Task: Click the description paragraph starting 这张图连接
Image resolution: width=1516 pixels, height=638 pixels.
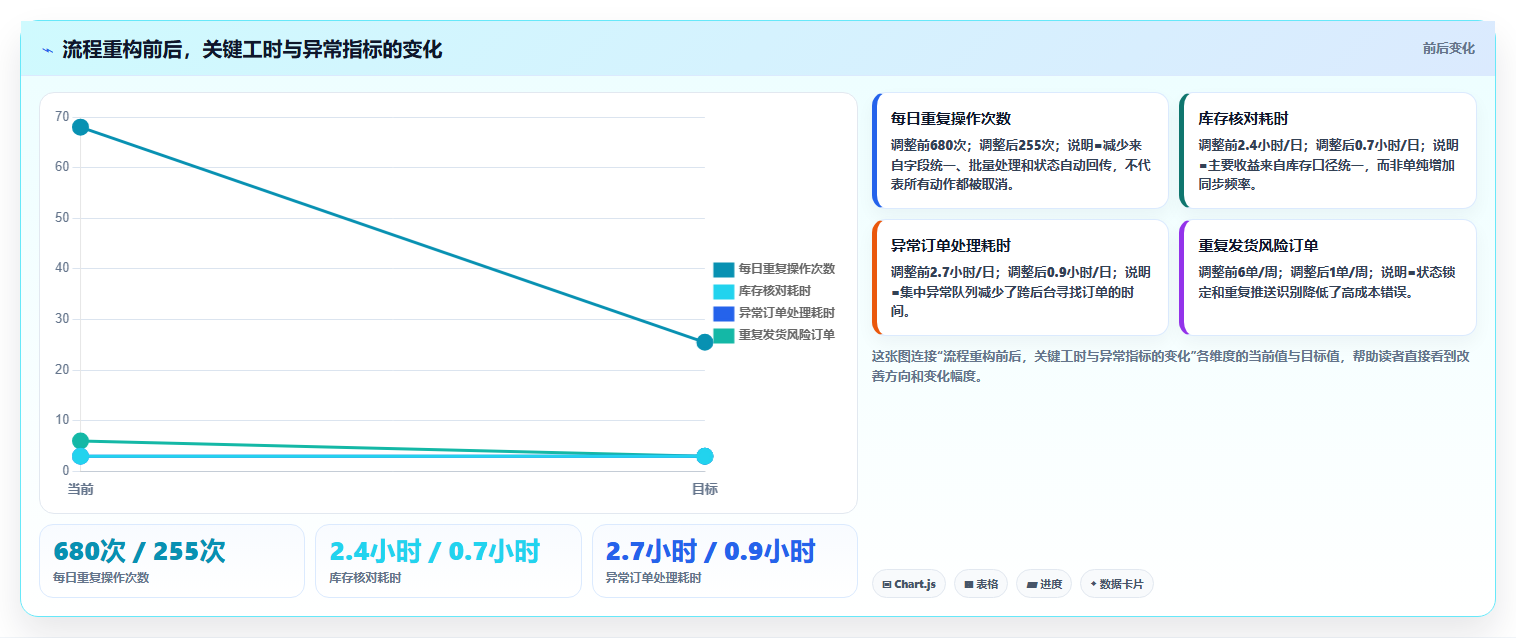Action: [x=1171, y=366]
